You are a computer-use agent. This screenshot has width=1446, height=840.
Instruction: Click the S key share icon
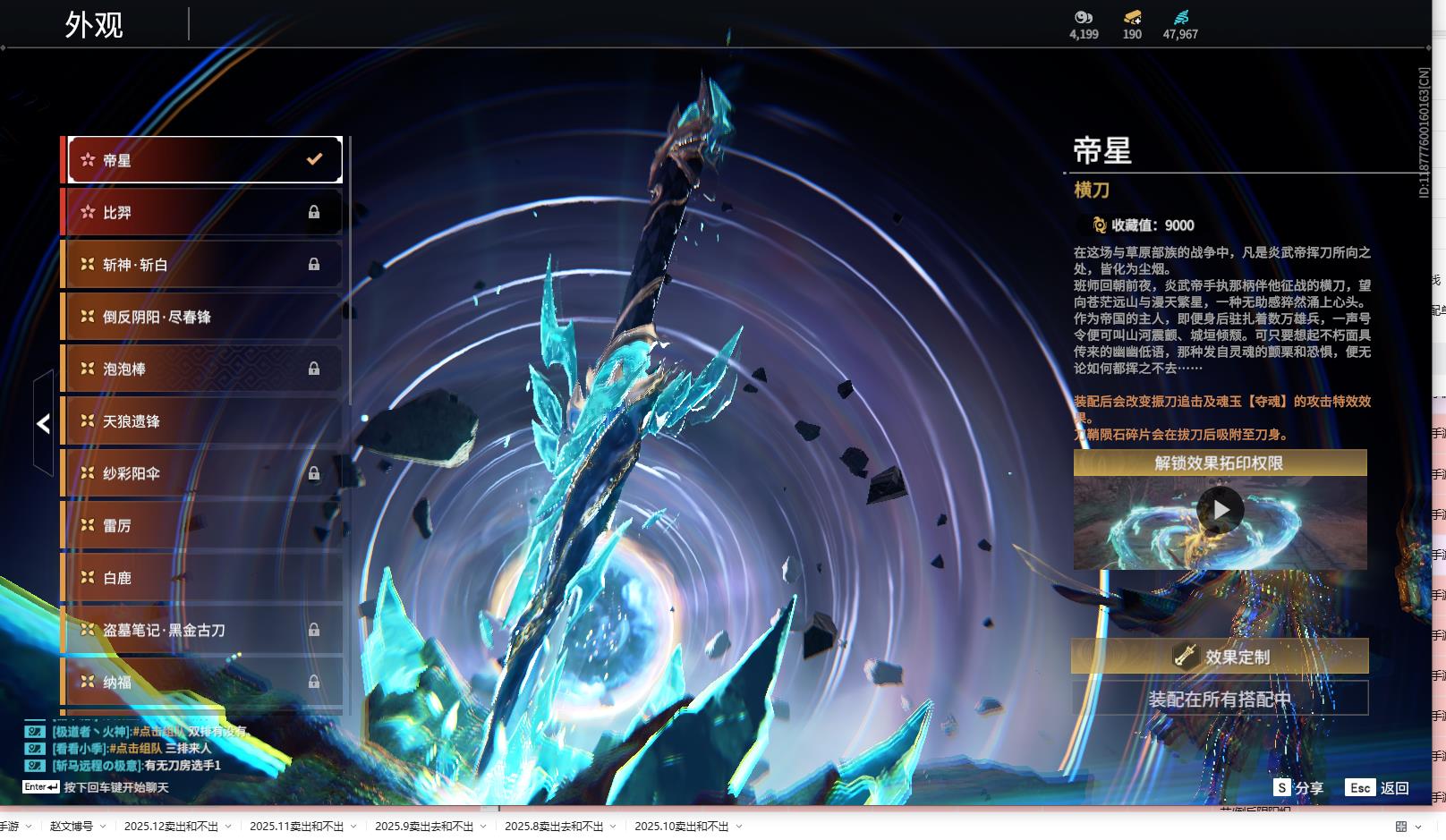point(1282,787)
